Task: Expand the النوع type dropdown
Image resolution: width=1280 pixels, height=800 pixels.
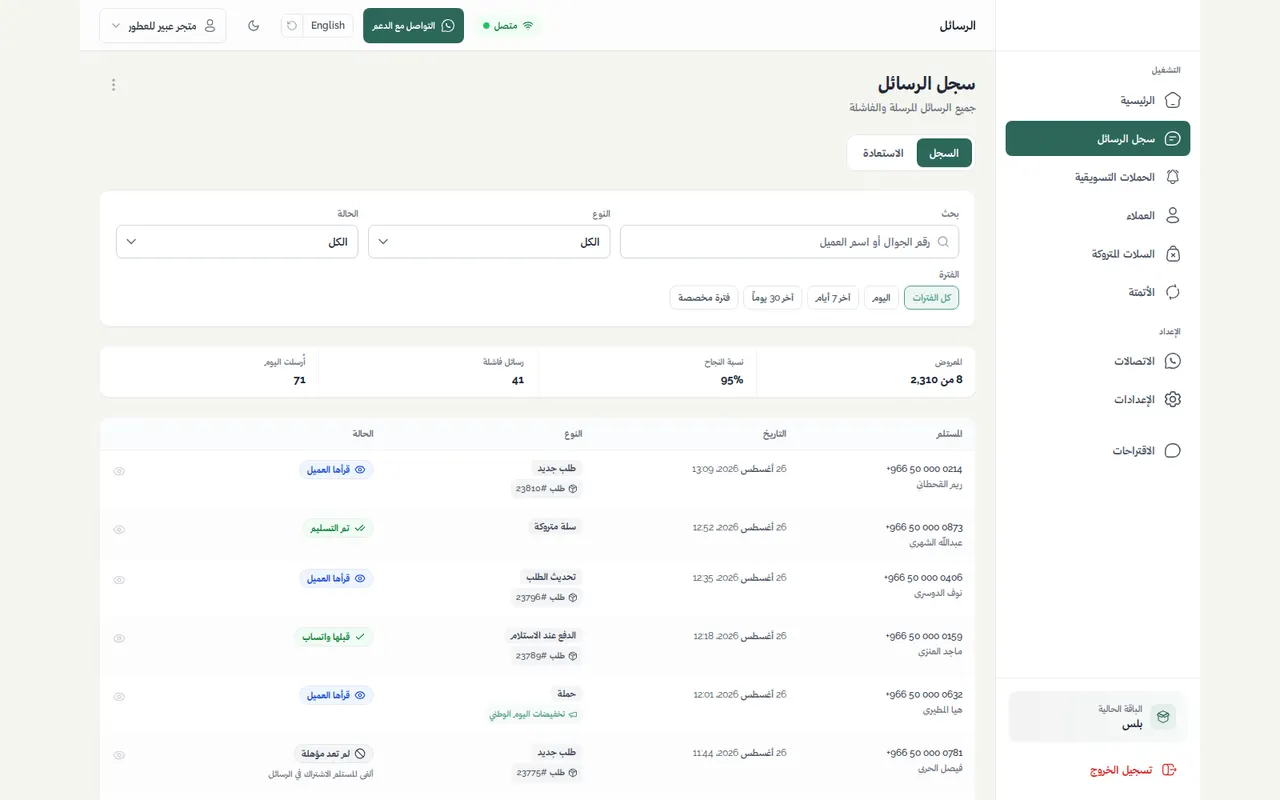Action: [x=489, y=242]
